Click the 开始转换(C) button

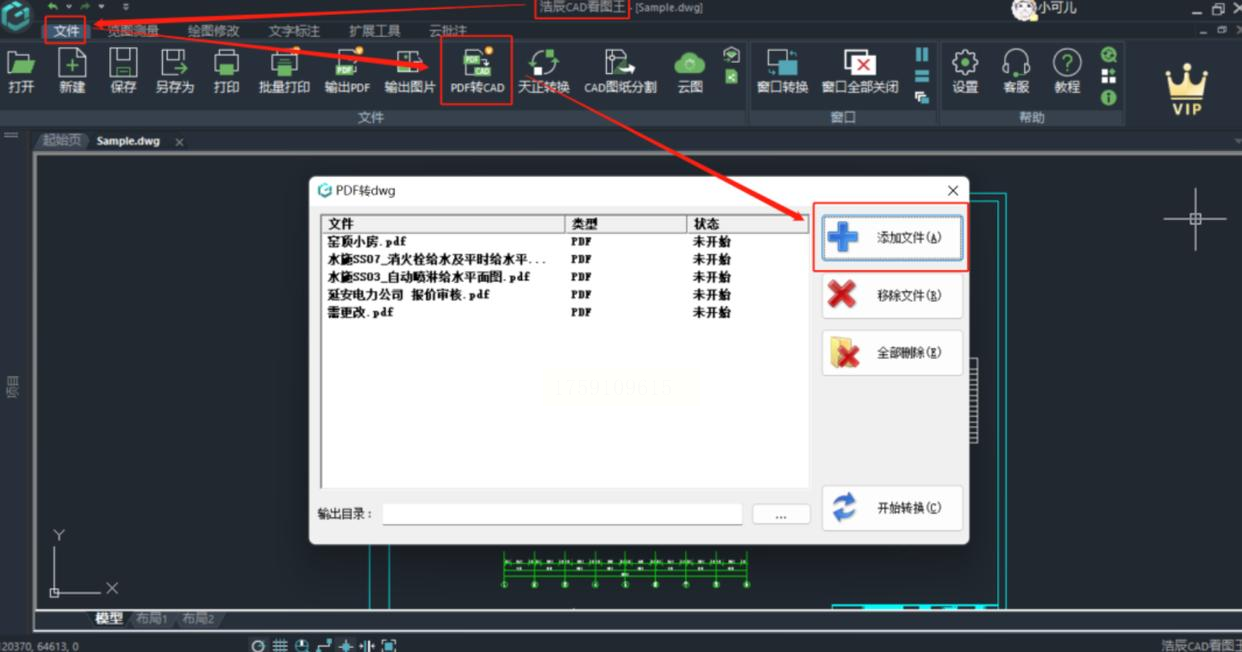[892, 507]
